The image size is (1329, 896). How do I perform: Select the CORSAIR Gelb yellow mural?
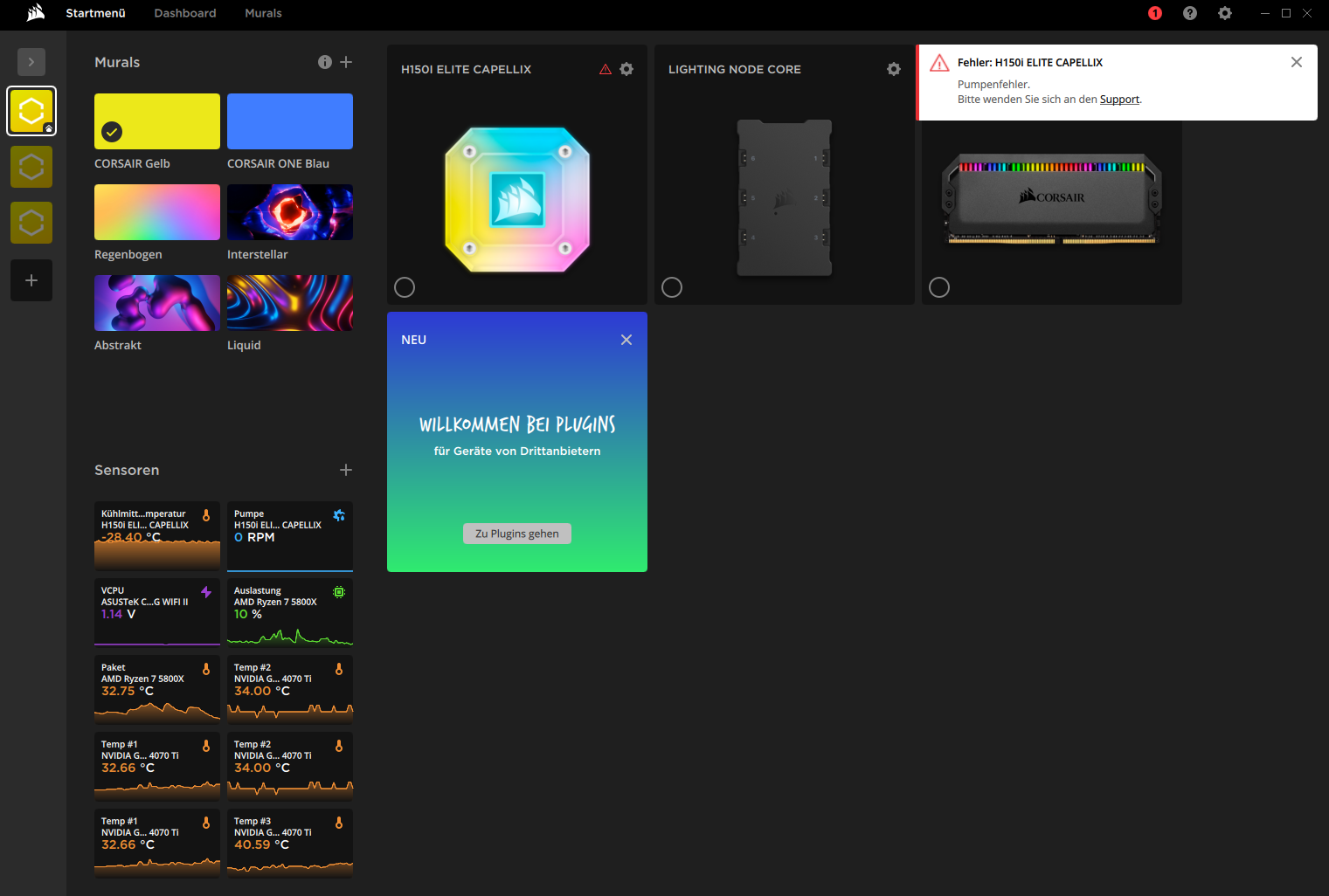tap(157, 121)
